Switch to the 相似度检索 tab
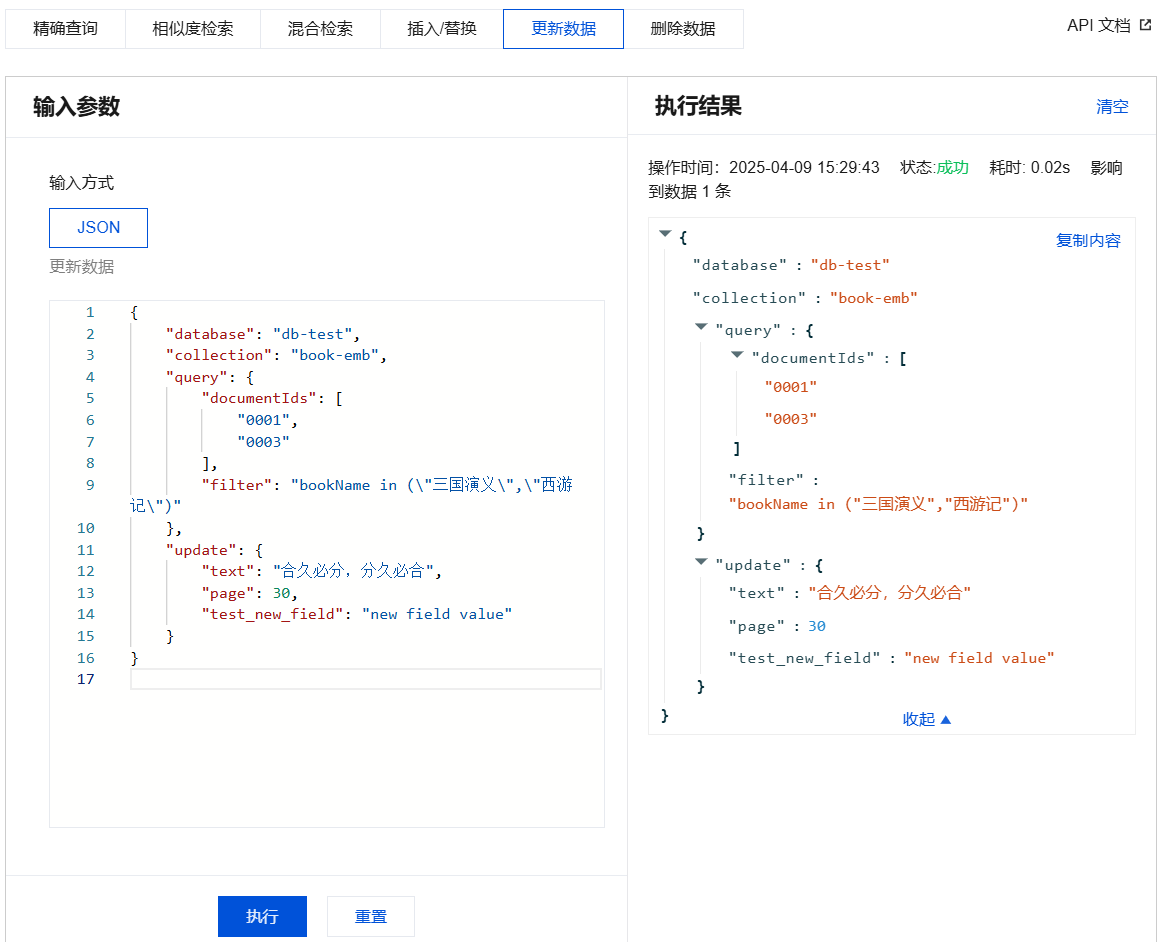The height and width of the screenshot is (942, 1159). (192, 29)
